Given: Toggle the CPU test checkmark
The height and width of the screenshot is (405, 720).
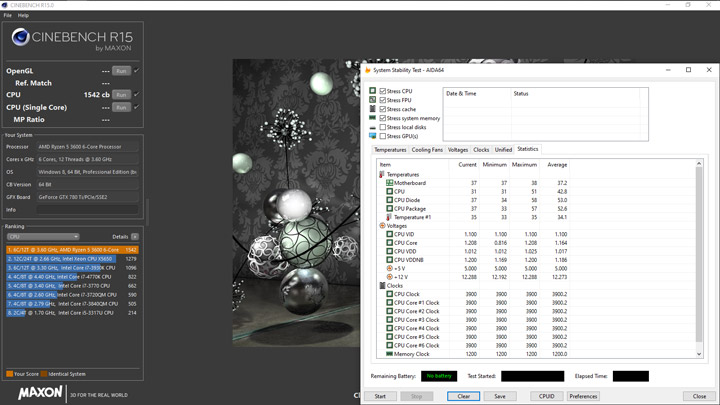Looking at the screenshot, I should (136, 94).
